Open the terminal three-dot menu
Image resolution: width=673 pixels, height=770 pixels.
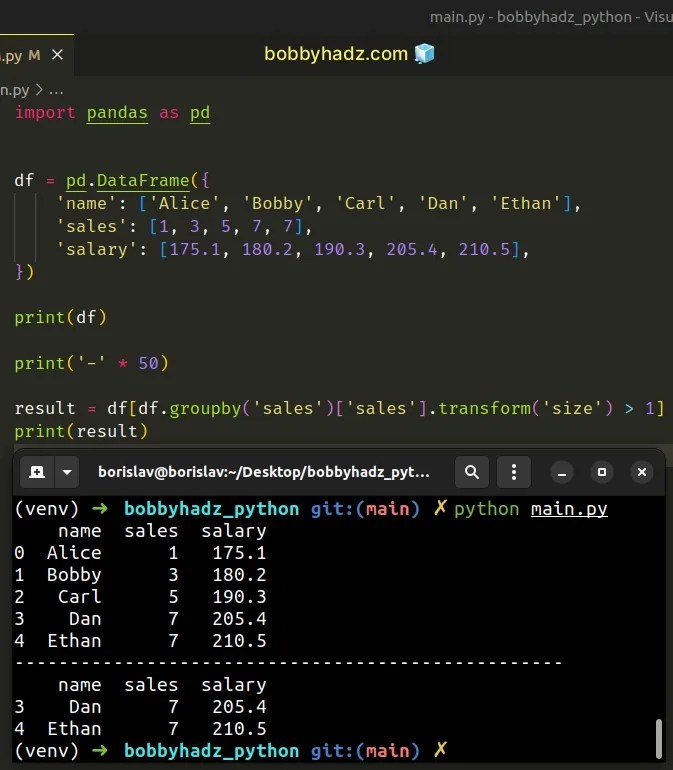pos(514,472)
